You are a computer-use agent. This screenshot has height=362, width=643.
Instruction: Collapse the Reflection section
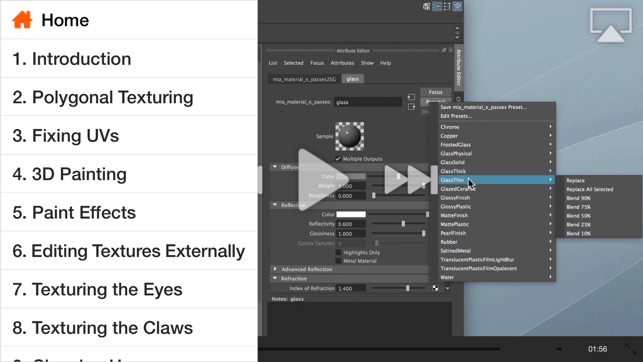tap(275, 205)
